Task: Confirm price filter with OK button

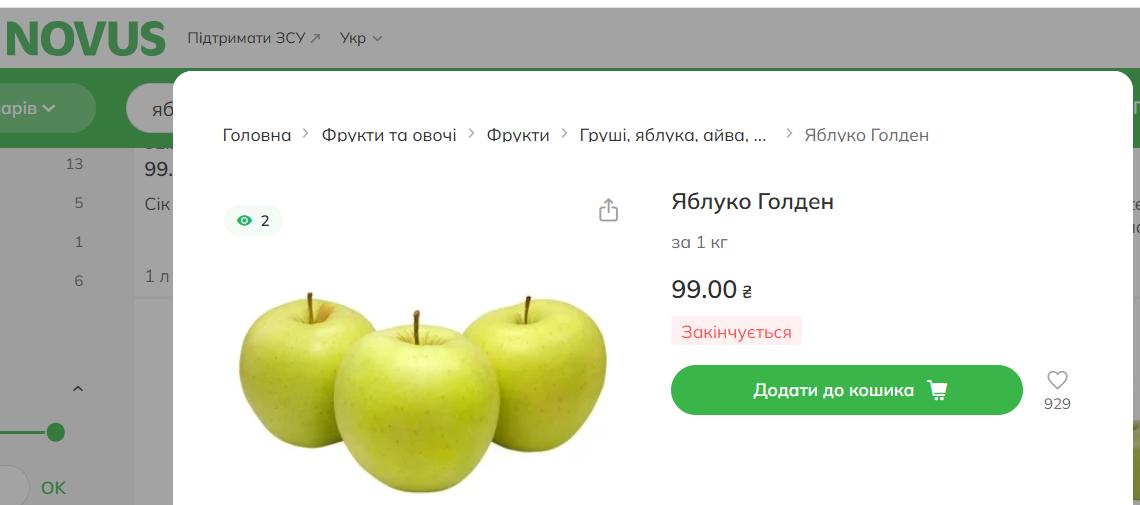Action: 53,488
